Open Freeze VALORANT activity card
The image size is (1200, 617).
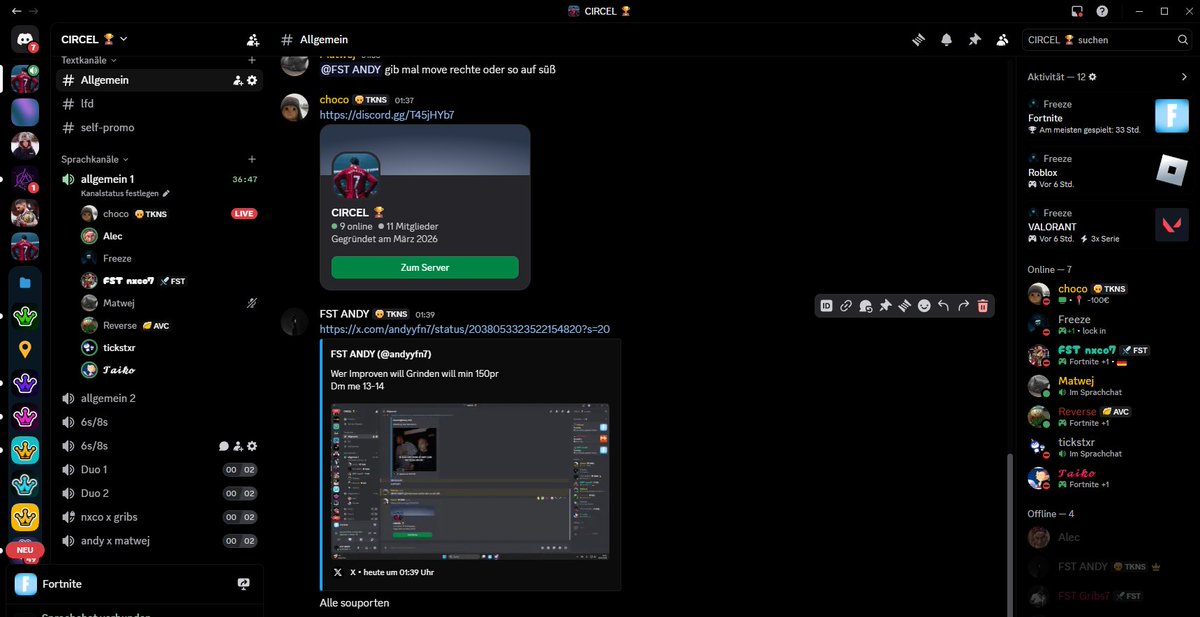tap(1109, 225)
